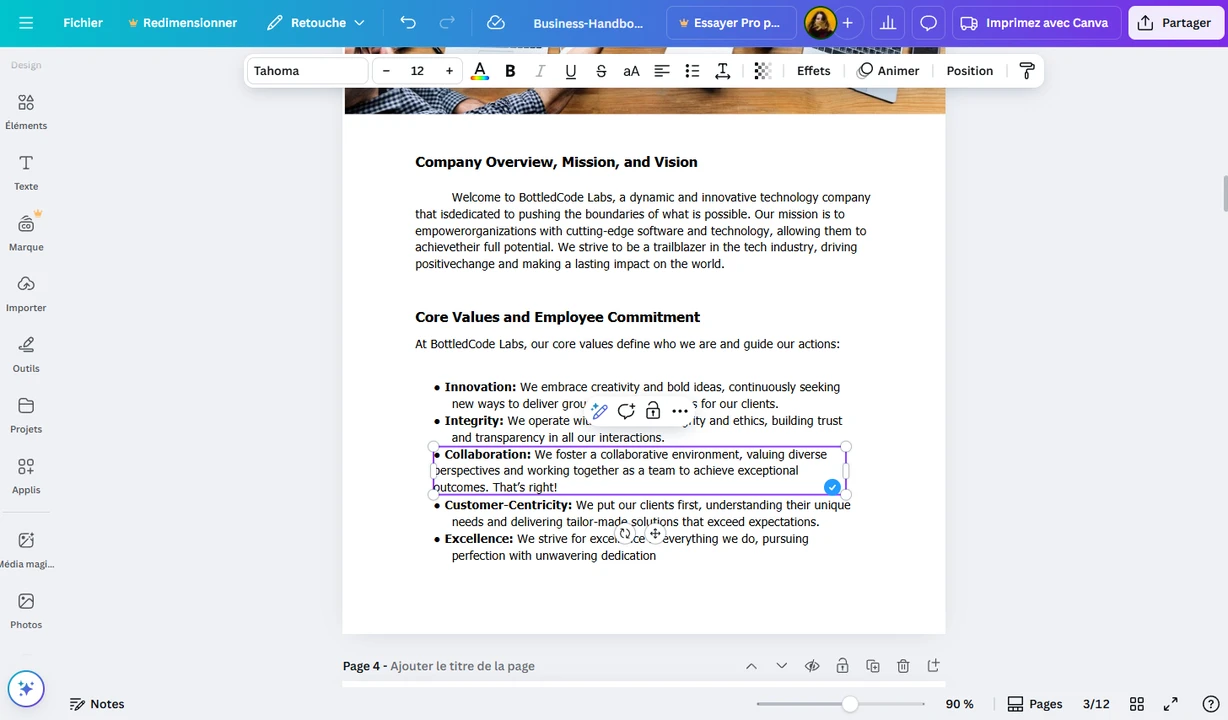Add a new page after page 4
This screenshot has height=720, width=1228.
pyautogui.click(x=934, y=666)
